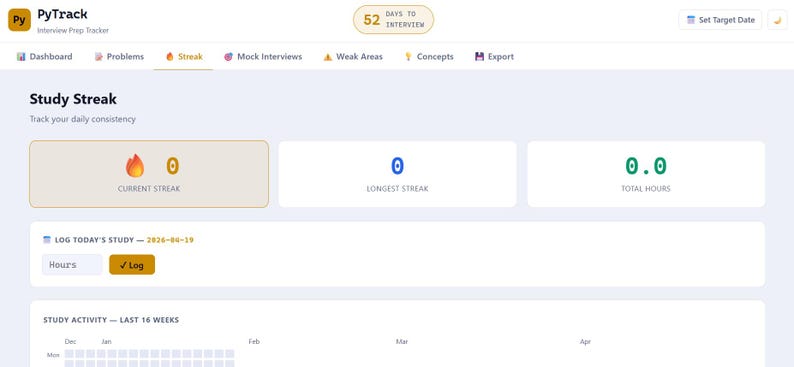
Task: Switch to the Problems tab
Action: coord(120,57)
